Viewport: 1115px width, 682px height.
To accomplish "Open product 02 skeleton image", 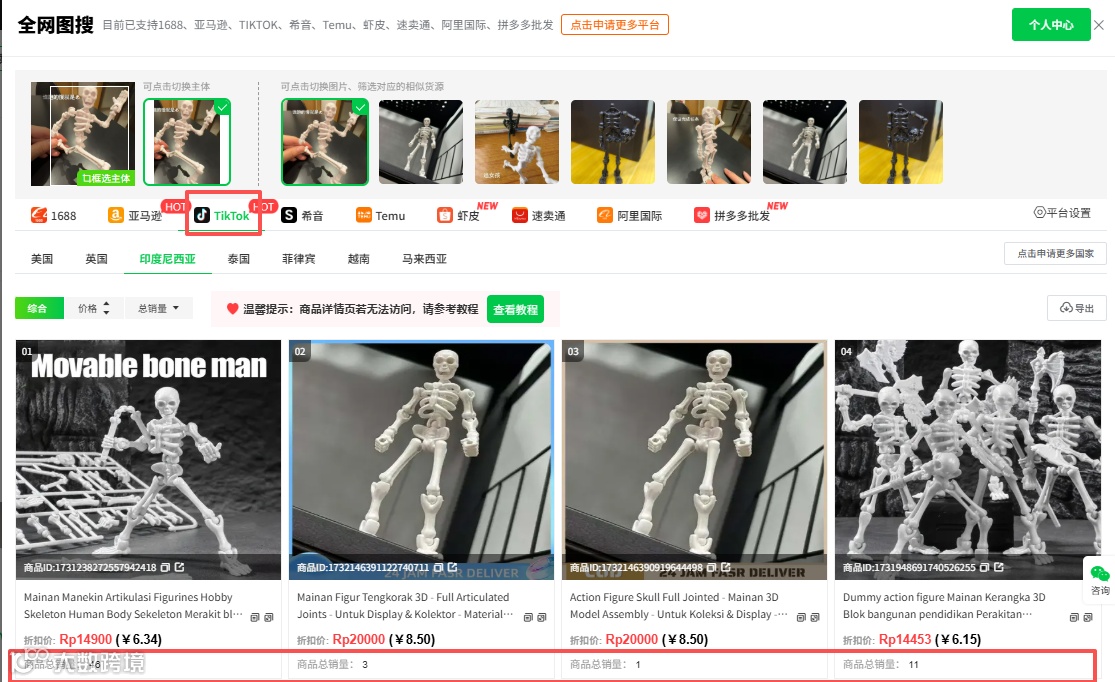I will click(x=422, y=459).
